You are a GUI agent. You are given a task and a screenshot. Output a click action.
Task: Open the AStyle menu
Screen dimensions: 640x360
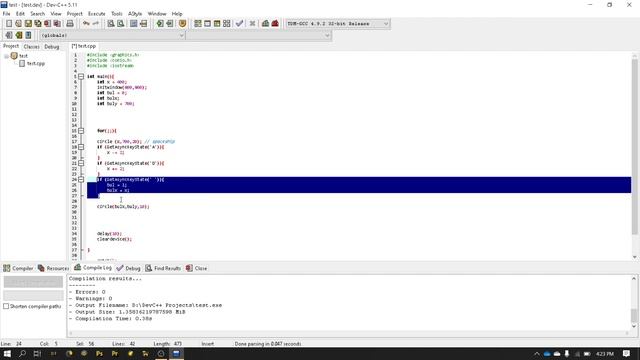click(x=135, y=13)
